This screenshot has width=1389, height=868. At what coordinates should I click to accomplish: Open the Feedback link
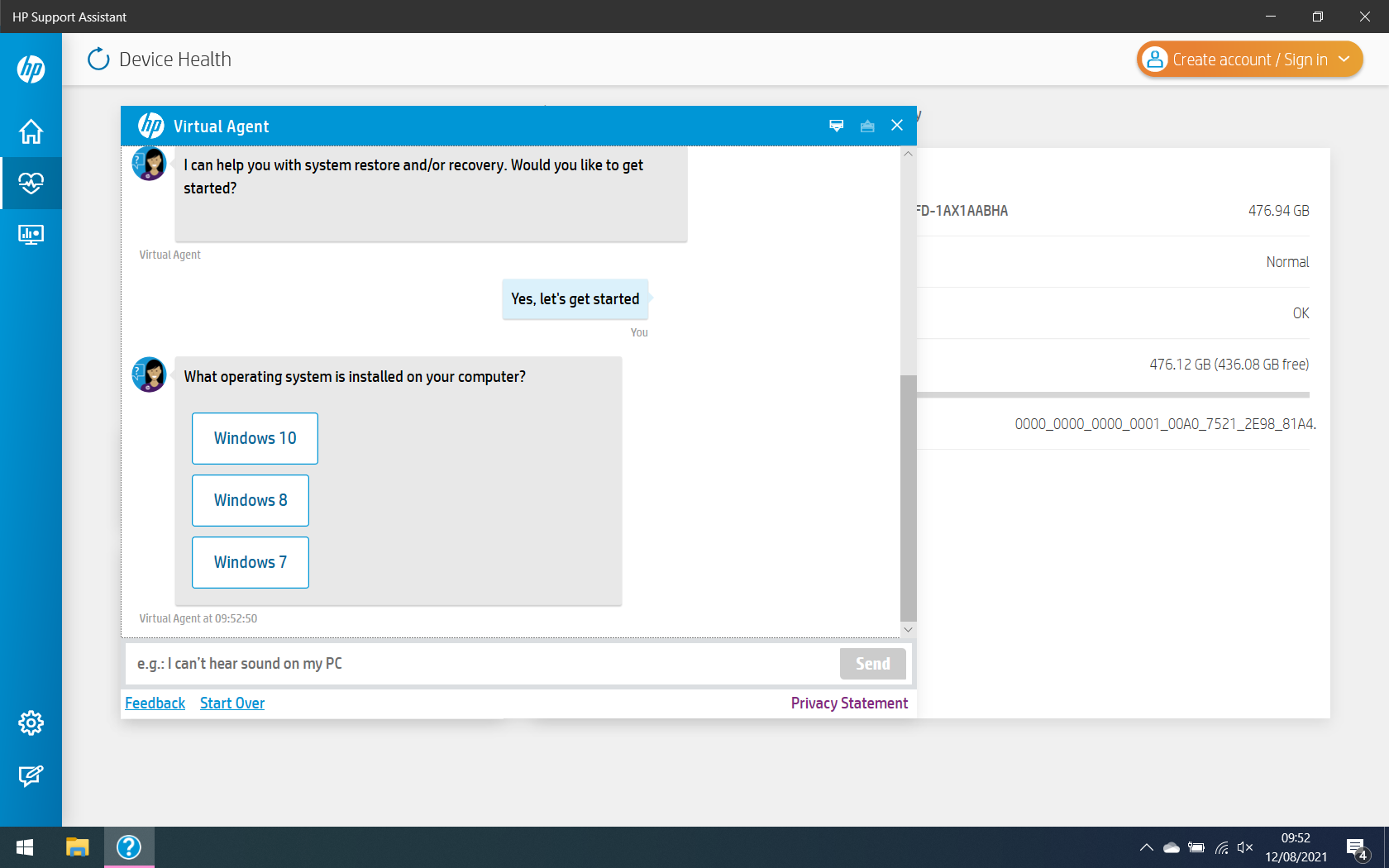click(x=155, y=703)
